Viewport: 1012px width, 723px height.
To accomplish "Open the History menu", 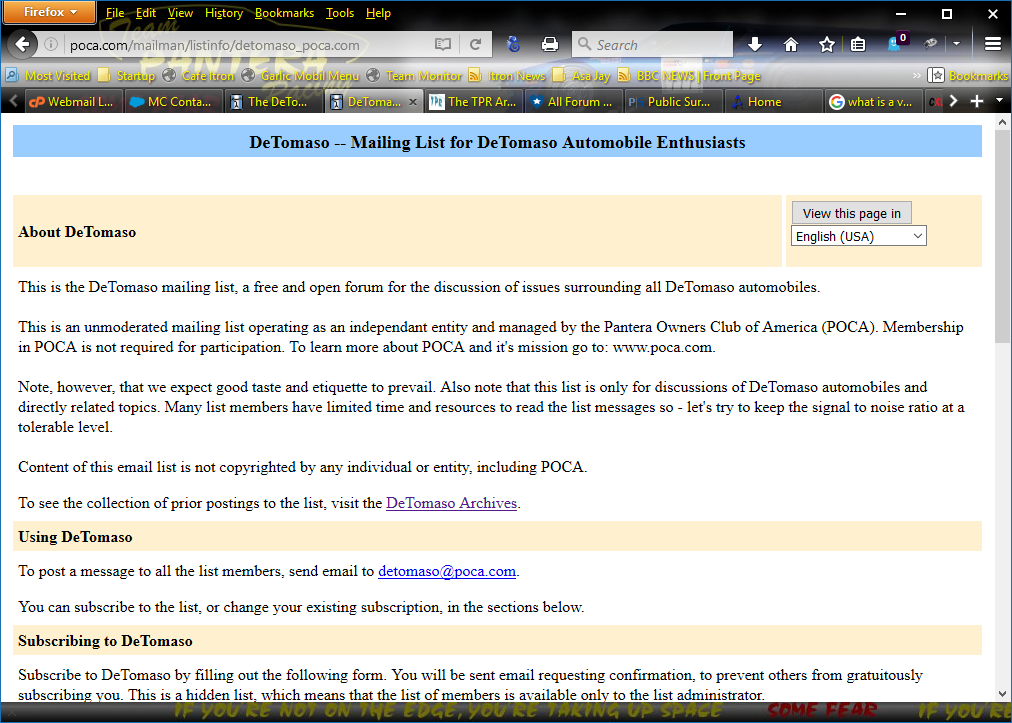I will [224, 13].
